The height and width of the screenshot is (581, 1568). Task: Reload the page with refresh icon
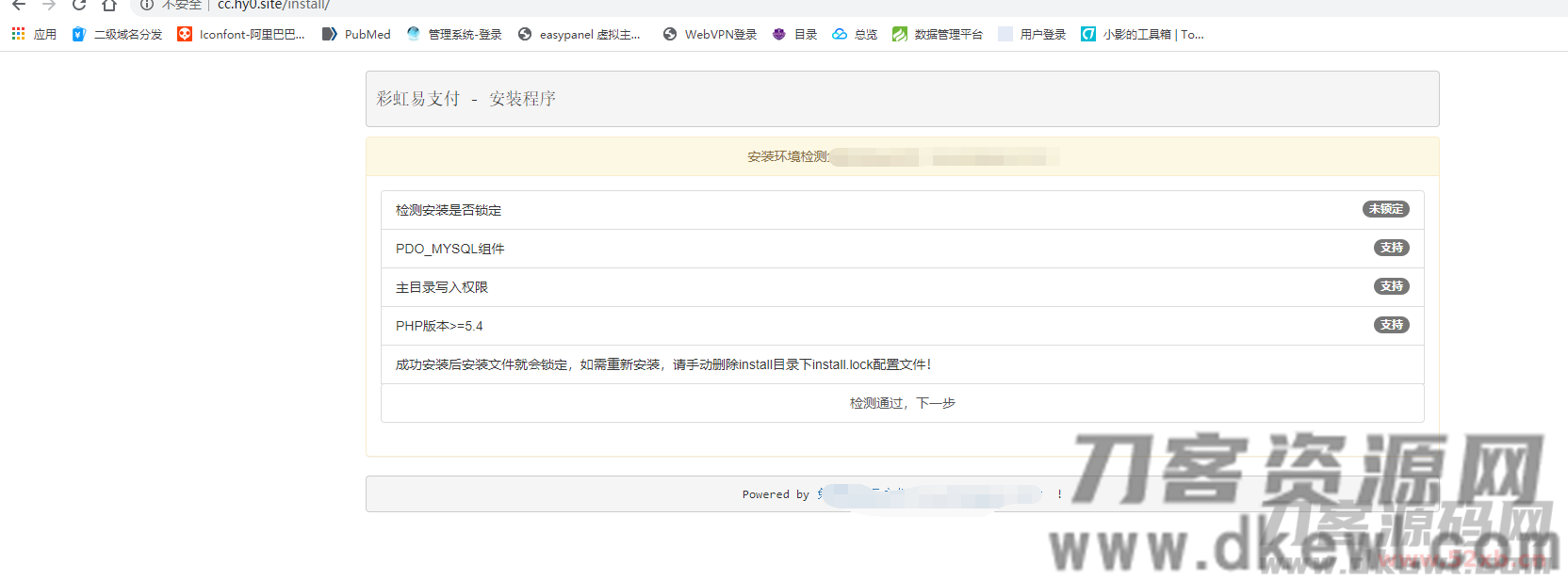pyautogui.click(x=79, y=5)
